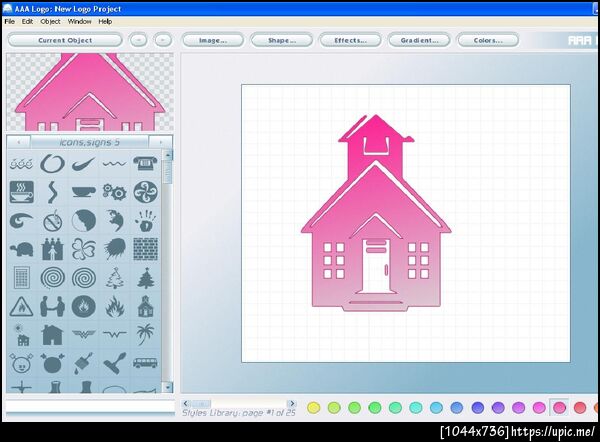Open the Shape... dialog
Viewport: 600px width, 442px height.
pos(282,40)
